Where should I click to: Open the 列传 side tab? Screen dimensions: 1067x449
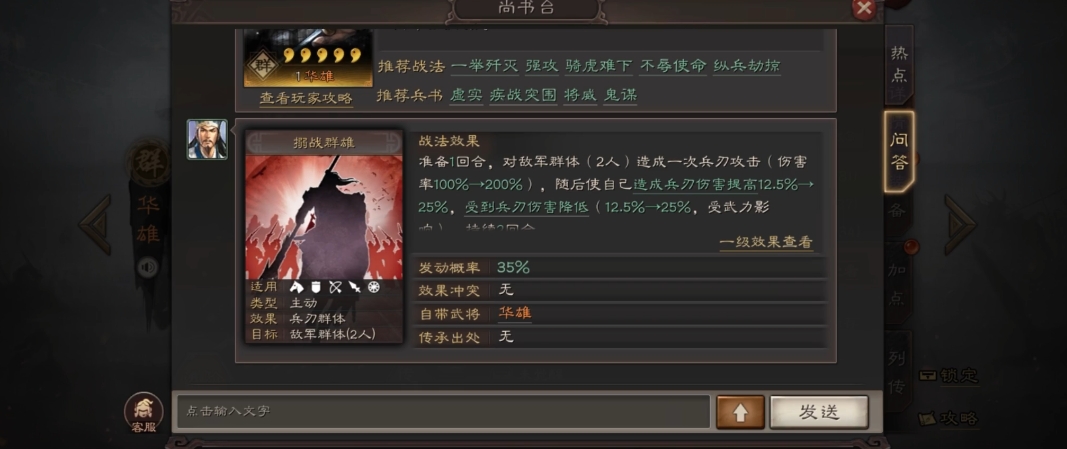click(x=898, y=371)
